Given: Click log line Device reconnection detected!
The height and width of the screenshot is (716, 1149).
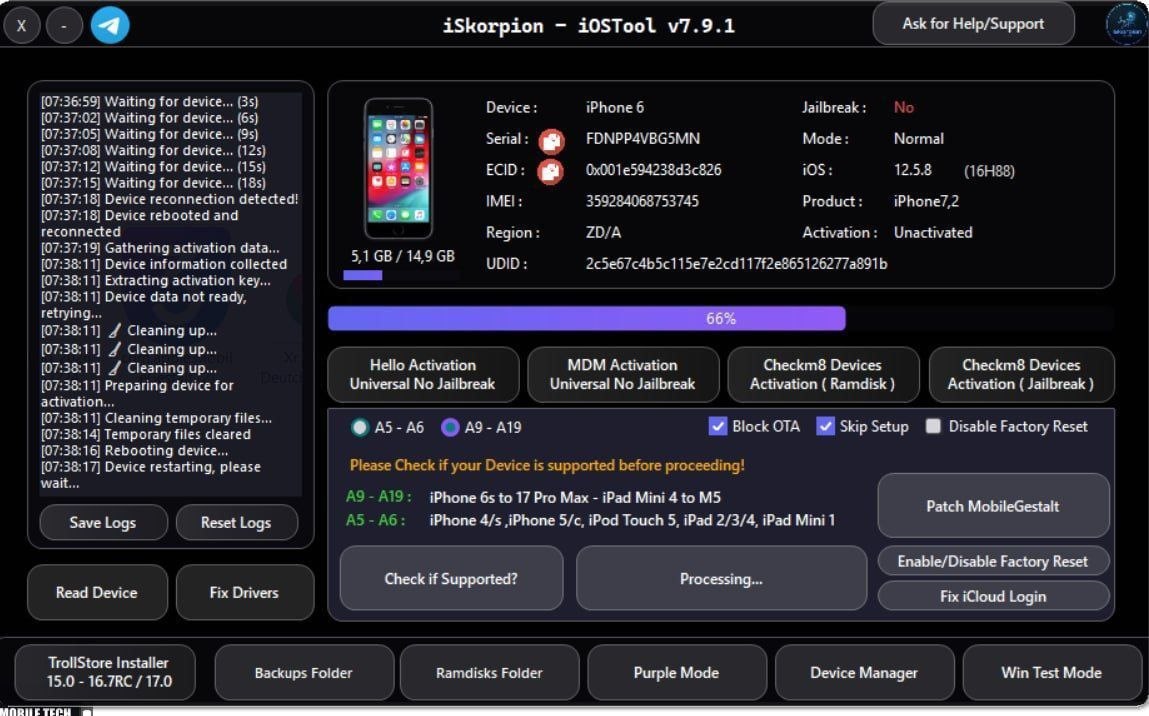Looking at the screenshot, I should pyautogui.click(x=169, y=199).
